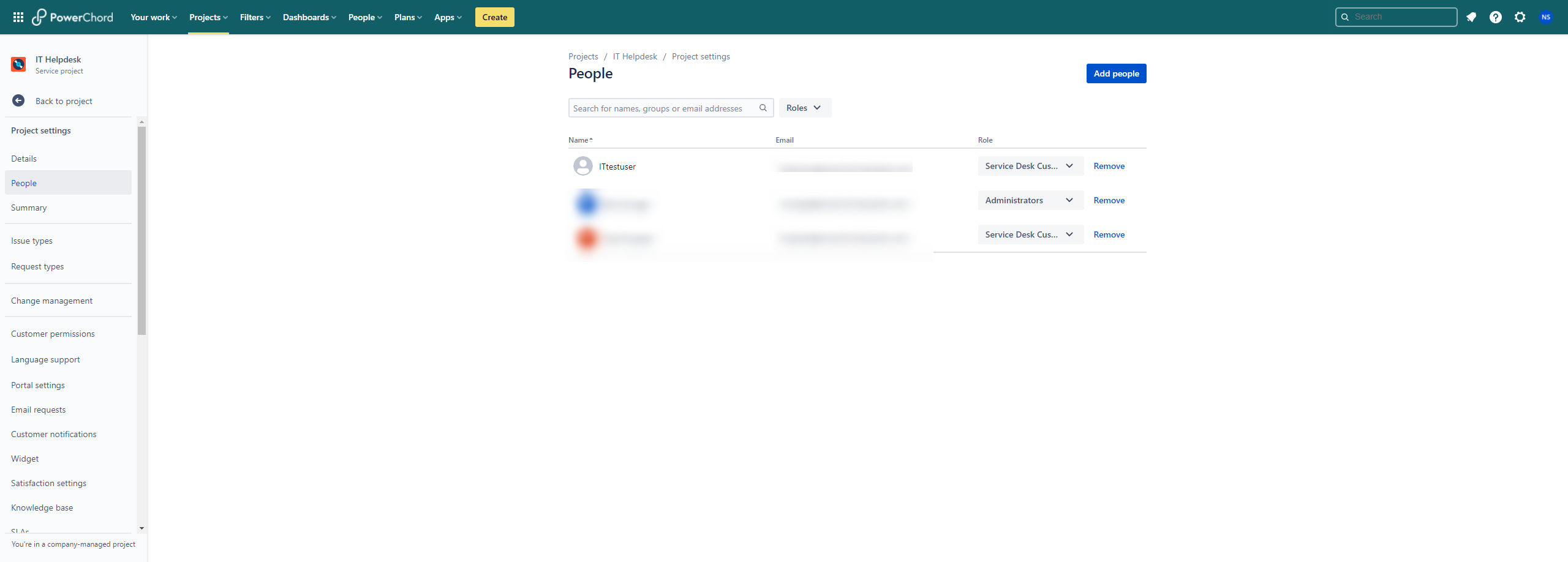The image size is (1568, 562).
Task: Open the help question mark icon
Action: click(x=1496, y=17)
